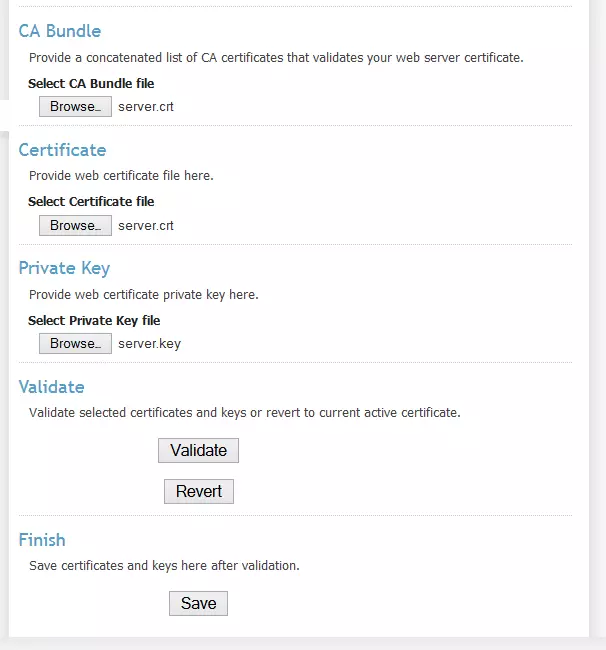Revert to the current active certificate
Screen dimensions: 606x650
click(198, 492)
